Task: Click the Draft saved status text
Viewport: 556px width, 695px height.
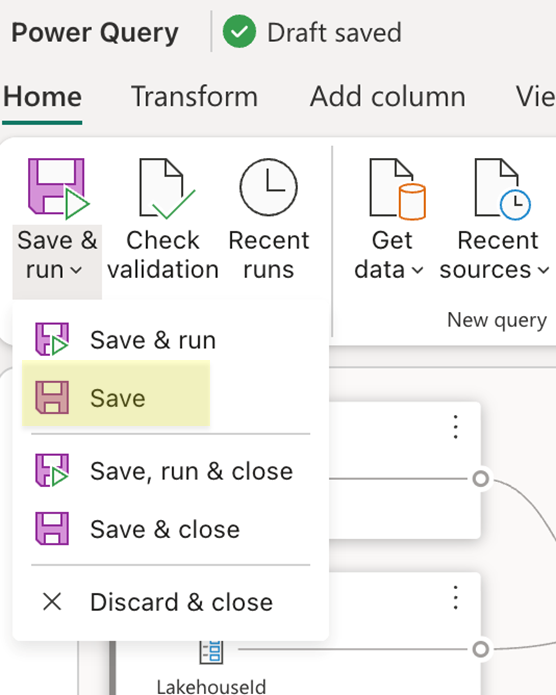Action: pos(334,32)
